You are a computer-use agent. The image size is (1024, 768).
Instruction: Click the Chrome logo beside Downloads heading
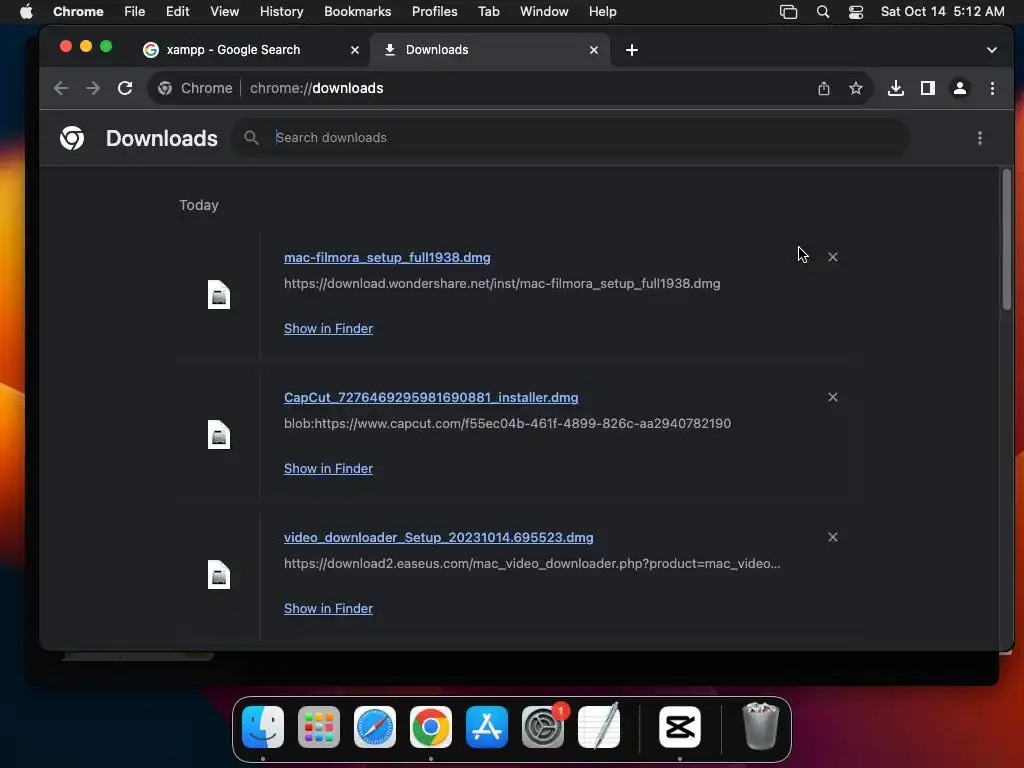tap(72, 138)
